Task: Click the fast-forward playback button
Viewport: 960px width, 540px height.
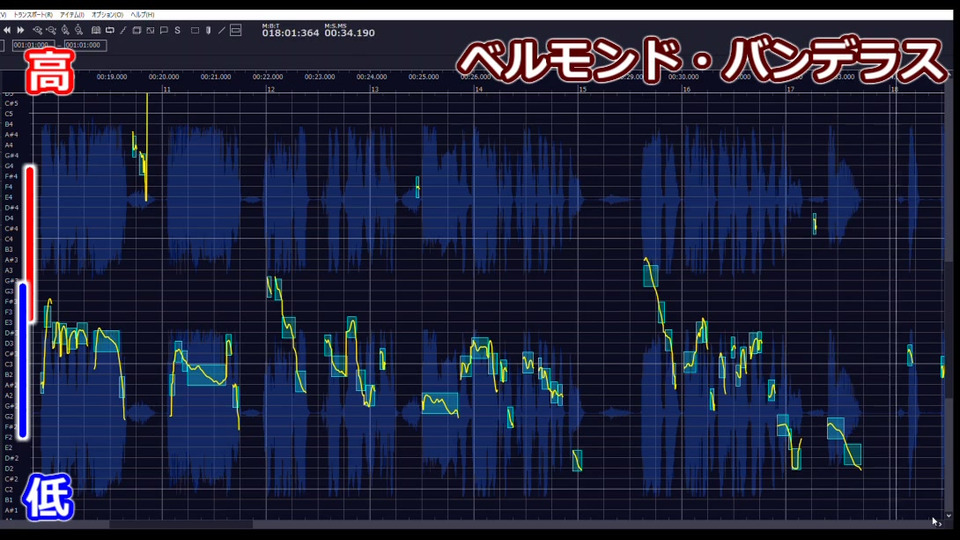Action: (20, 30)
